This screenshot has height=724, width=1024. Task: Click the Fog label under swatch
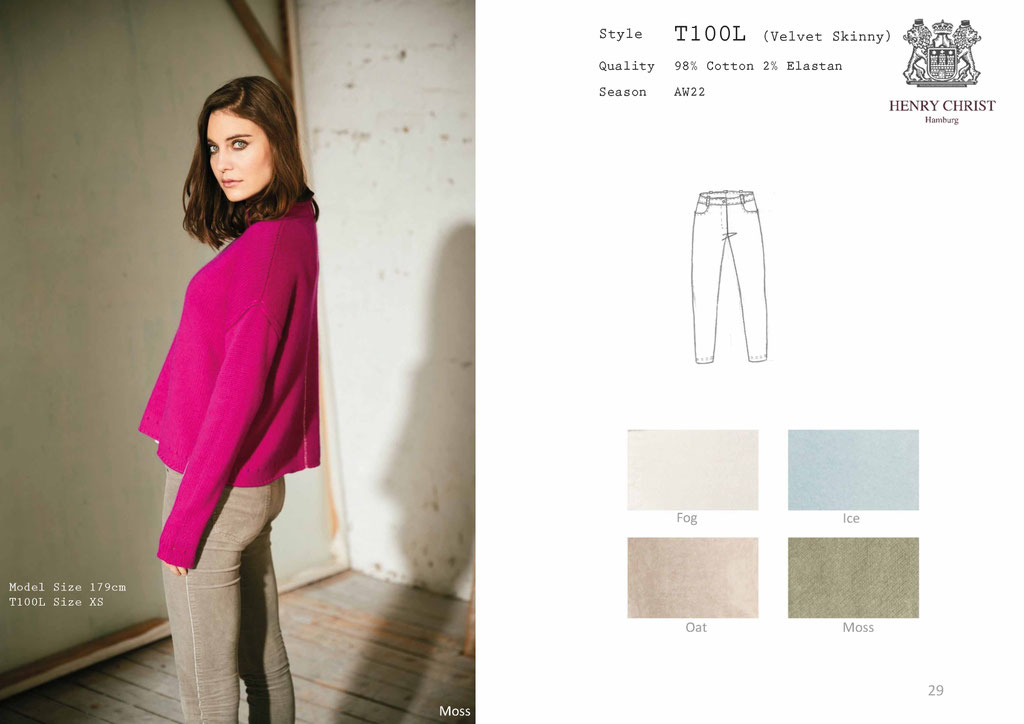point(687,518)
